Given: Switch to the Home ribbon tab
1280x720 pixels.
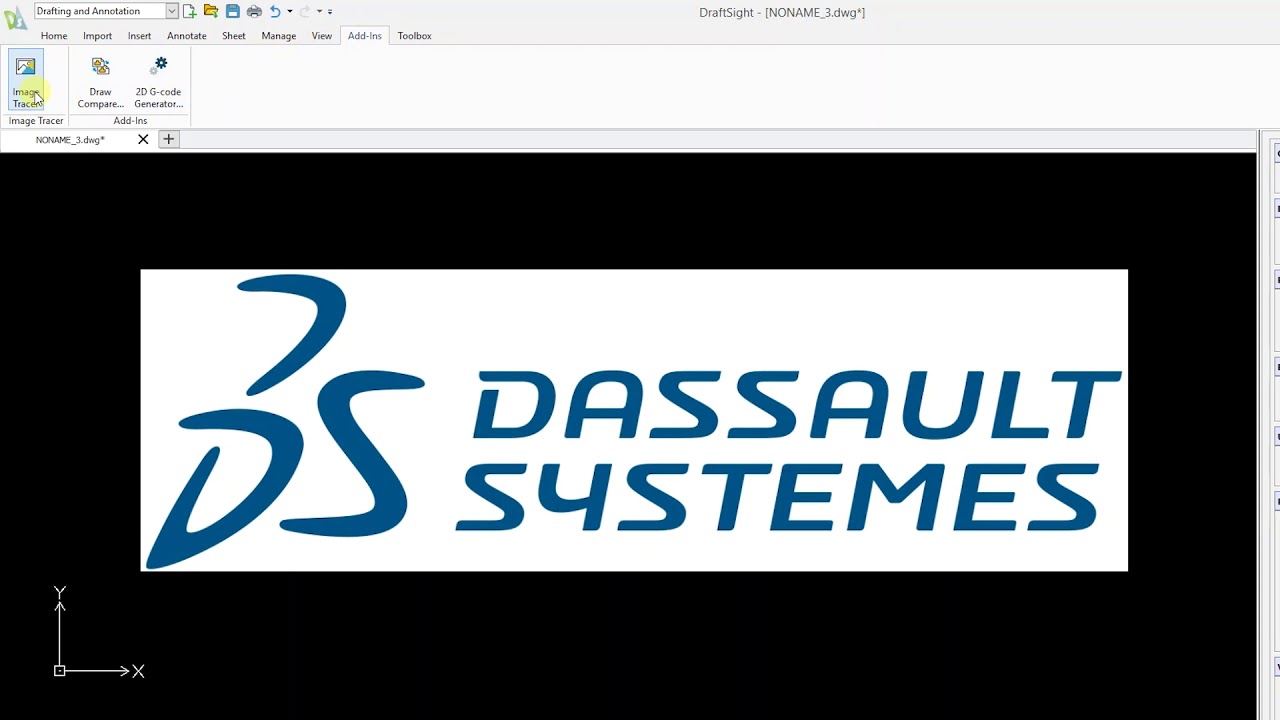Looking at the screenshot, I should [x=54, y=36].
